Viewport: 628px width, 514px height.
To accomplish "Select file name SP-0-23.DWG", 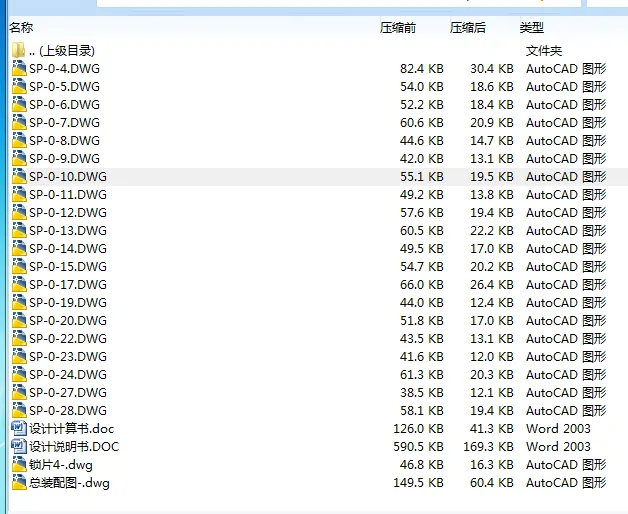I will click(68, 357).
